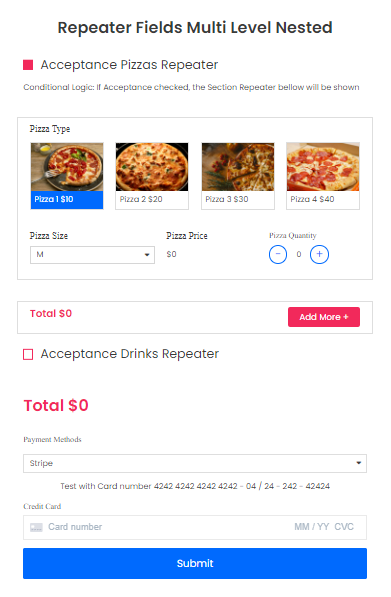Image resolution: width=391 pixels, height=597 pixels.
Task: Choose the Pizza 2 $20 label
Action: 141,200
